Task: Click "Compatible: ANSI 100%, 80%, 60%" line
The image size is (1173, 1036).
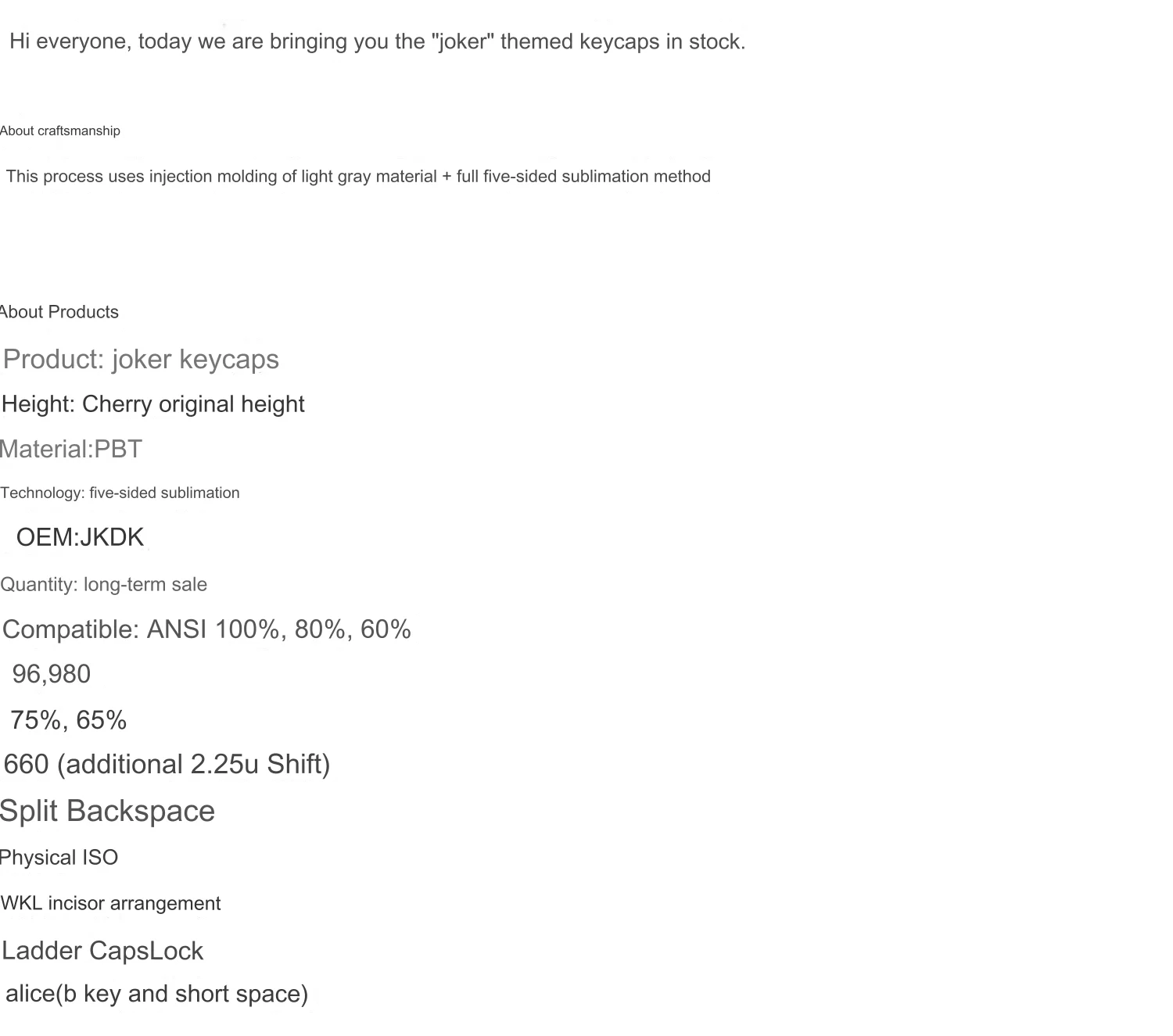Action: pyautogui.click(x=207, y=629)
